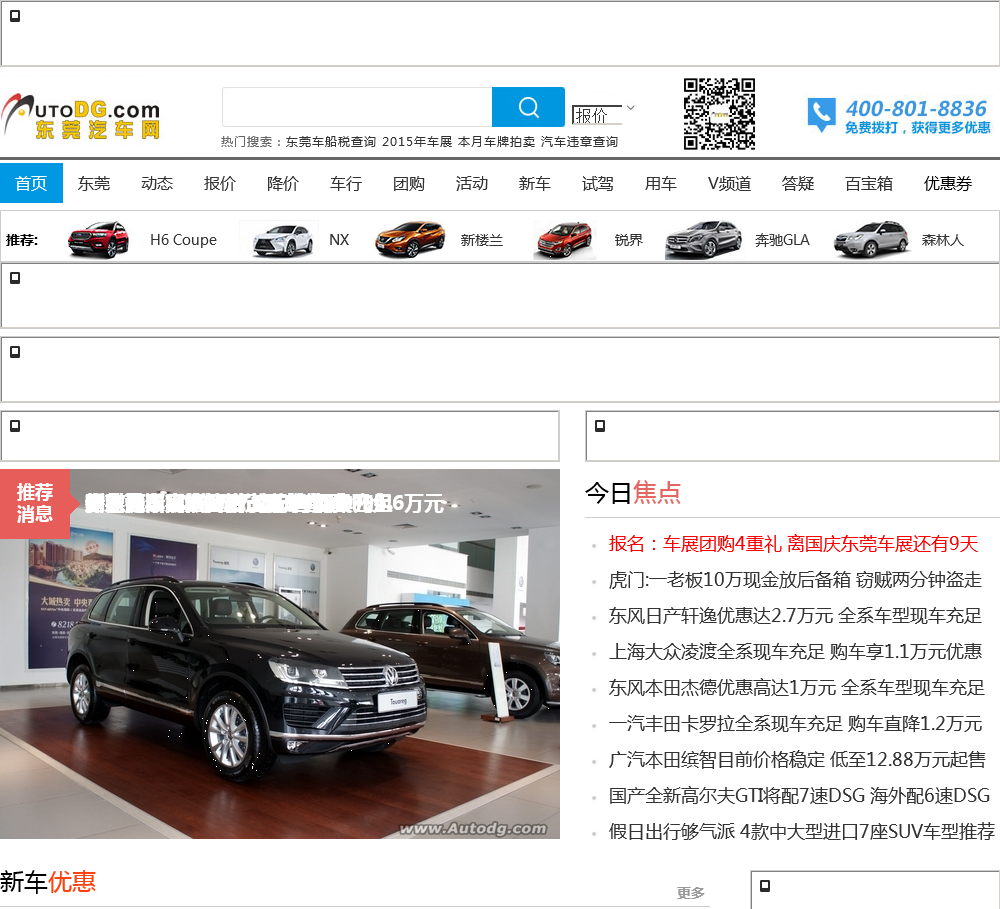Open the 新楼兰 recommended link

[482, 240]
